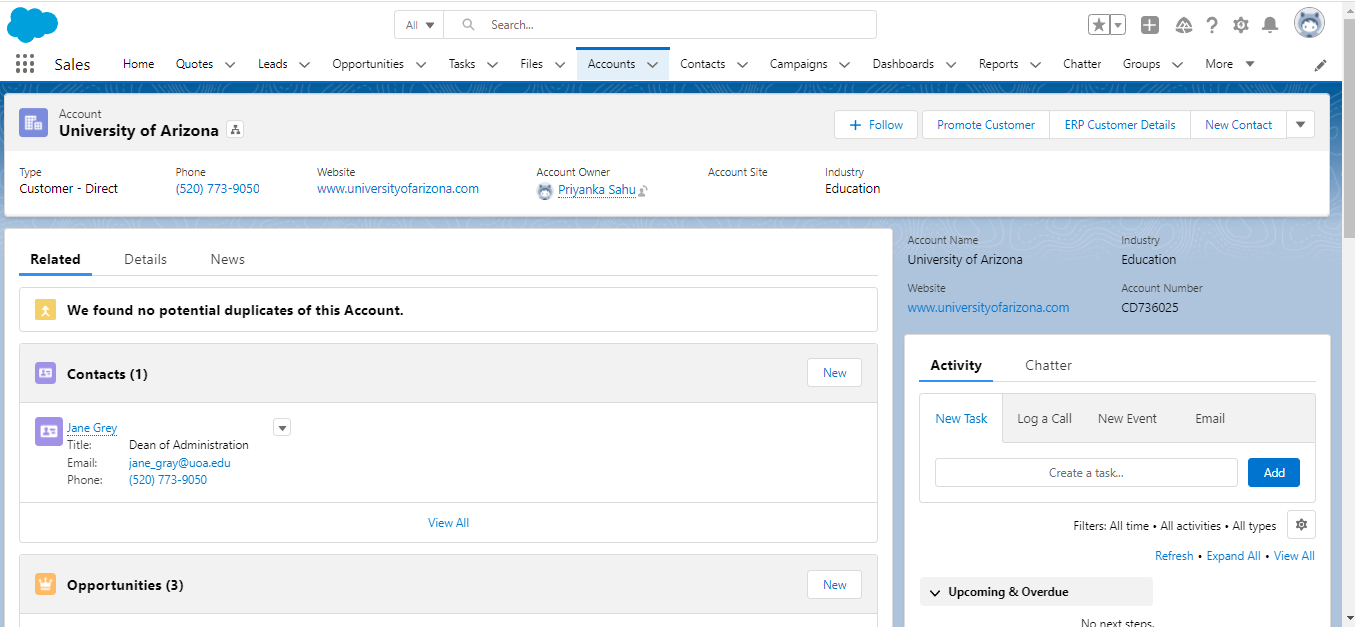The height and width of the screenshot is (627, 1355).
Task: Open www.universityofarizona.com in header
Action: pos(398,189)
